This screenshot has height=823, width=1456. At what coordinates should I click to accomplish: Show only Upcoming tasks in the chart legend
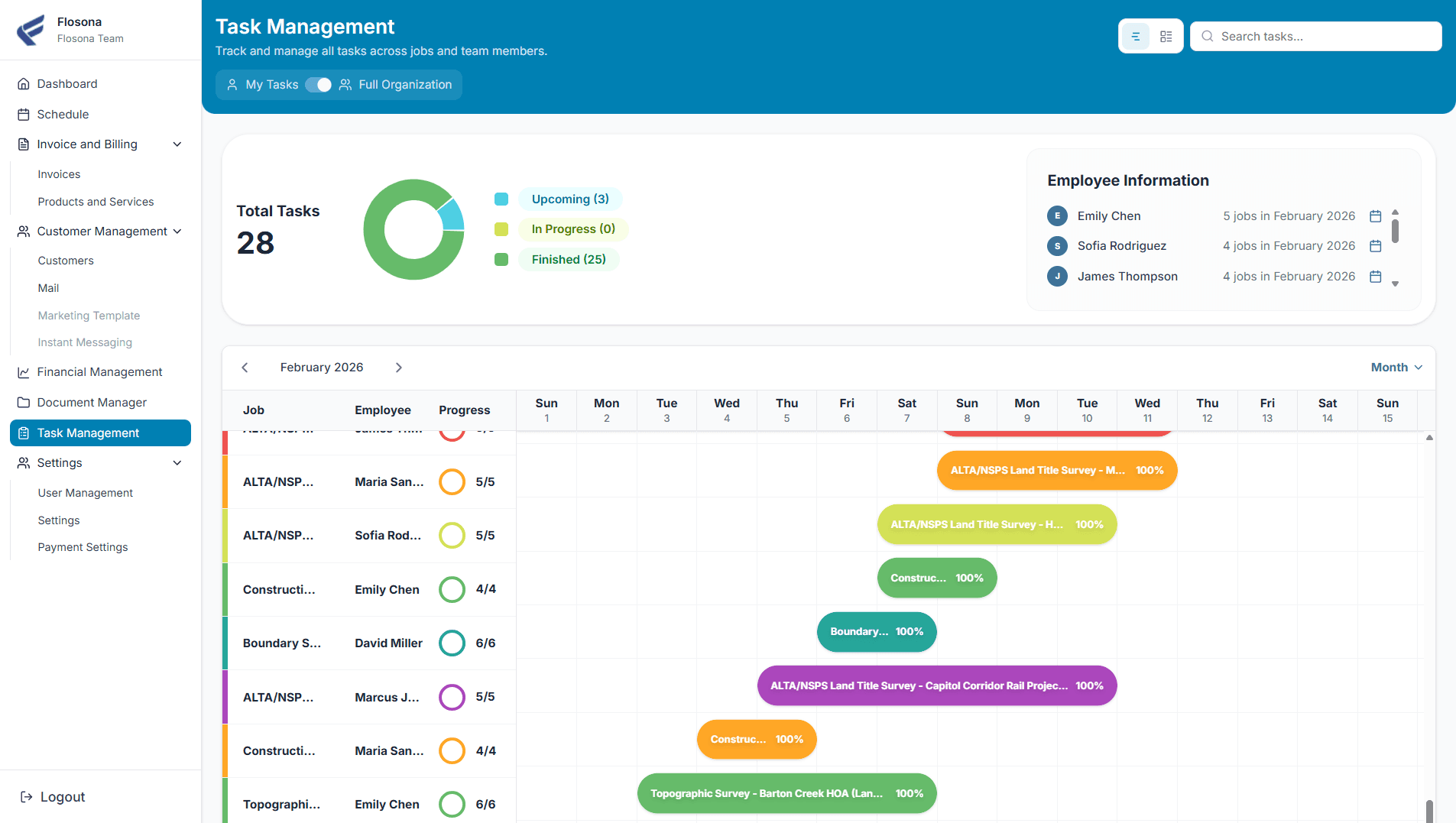click(x=569, y=199)
